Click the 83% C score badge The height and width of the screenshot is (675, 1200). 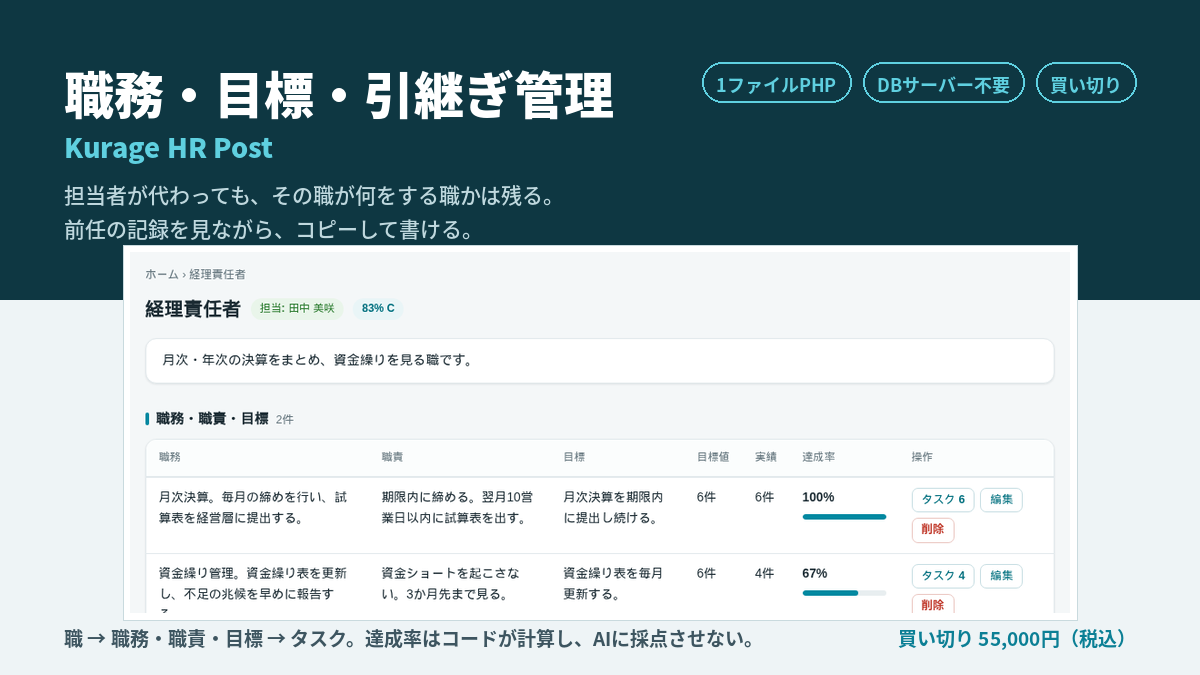coord(378,308)
